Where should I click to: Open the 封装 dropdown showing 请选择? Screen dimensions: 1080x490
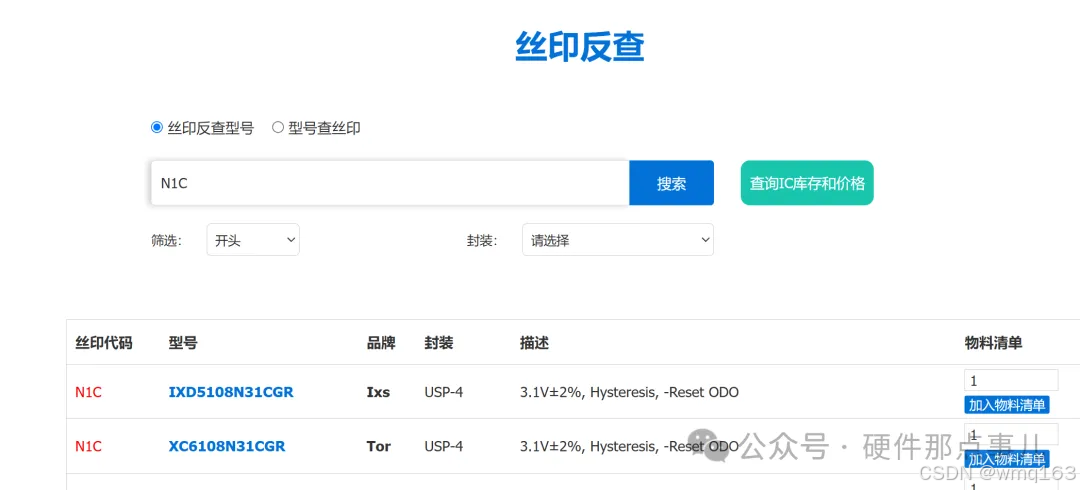pos(618,240)
